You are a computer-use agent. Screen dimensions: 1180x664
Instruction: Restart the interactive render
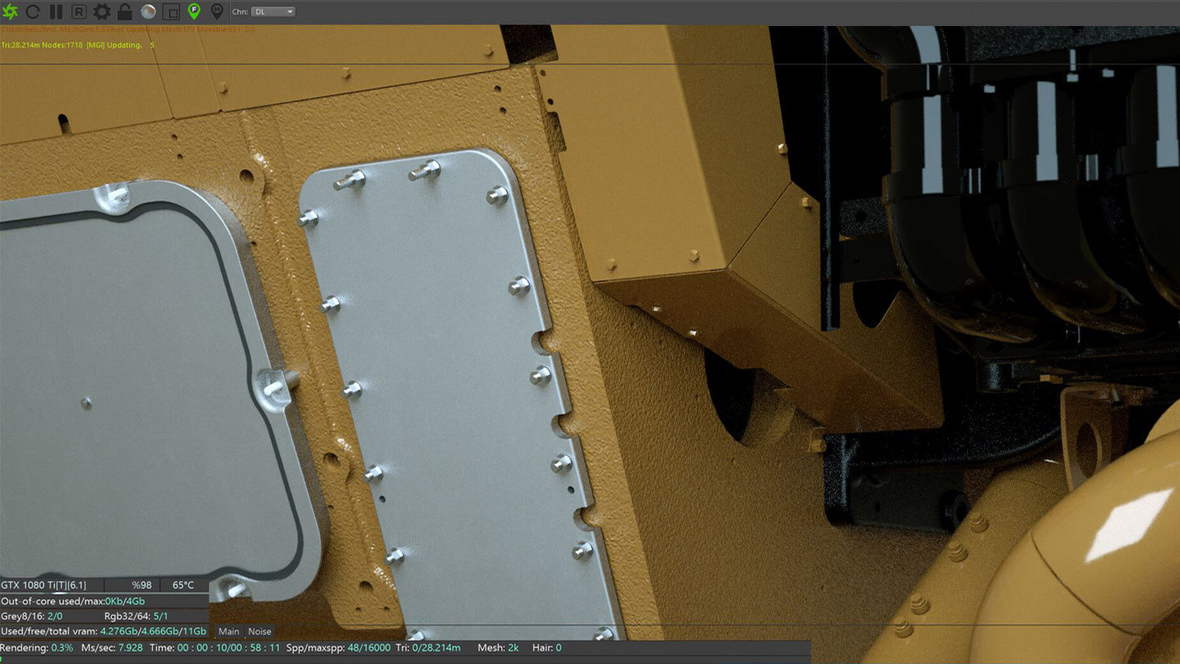coord(33,12)
